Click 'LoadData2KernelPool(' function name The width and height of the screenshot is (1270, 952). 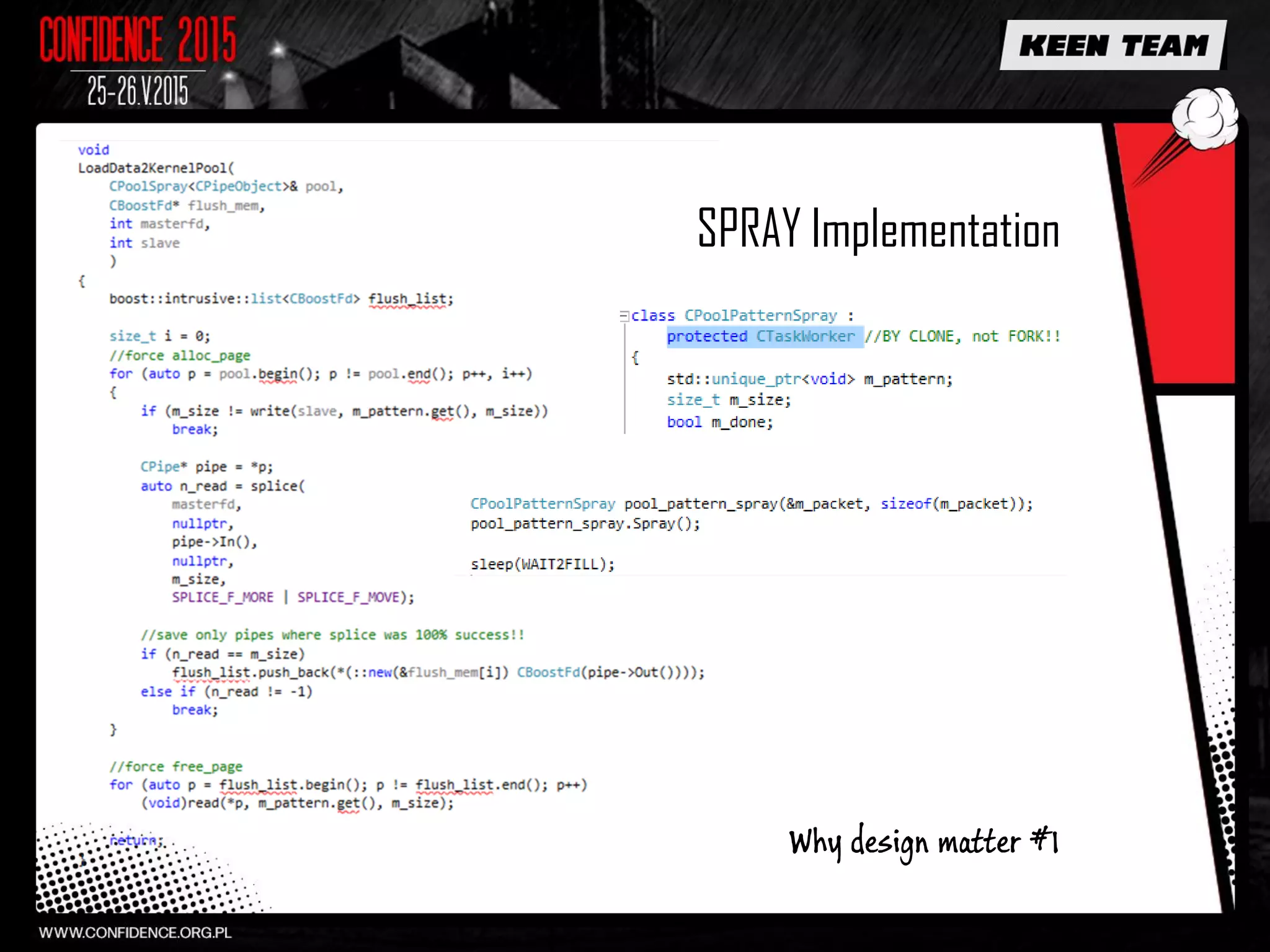click(x=156, y=168)
